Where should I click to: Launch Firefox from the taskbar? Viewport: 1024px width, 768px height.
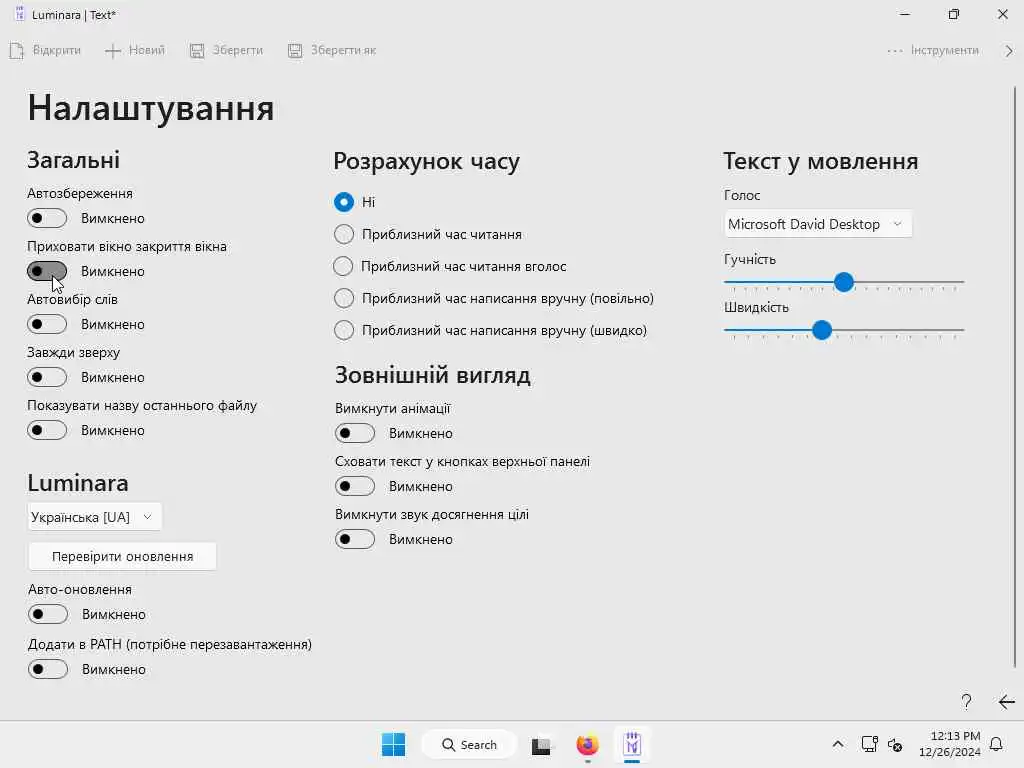587,744
